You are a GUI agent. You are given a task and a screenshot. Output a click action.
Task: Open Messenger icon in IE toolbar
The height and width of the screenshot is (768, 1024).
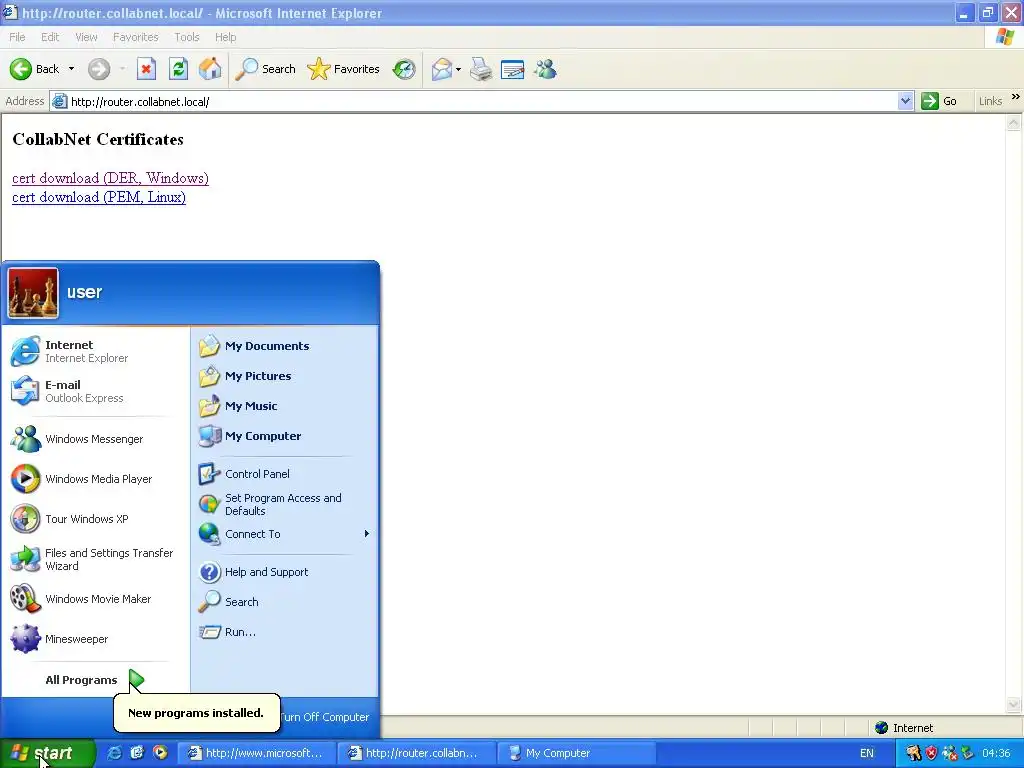(x=545, y=69)
